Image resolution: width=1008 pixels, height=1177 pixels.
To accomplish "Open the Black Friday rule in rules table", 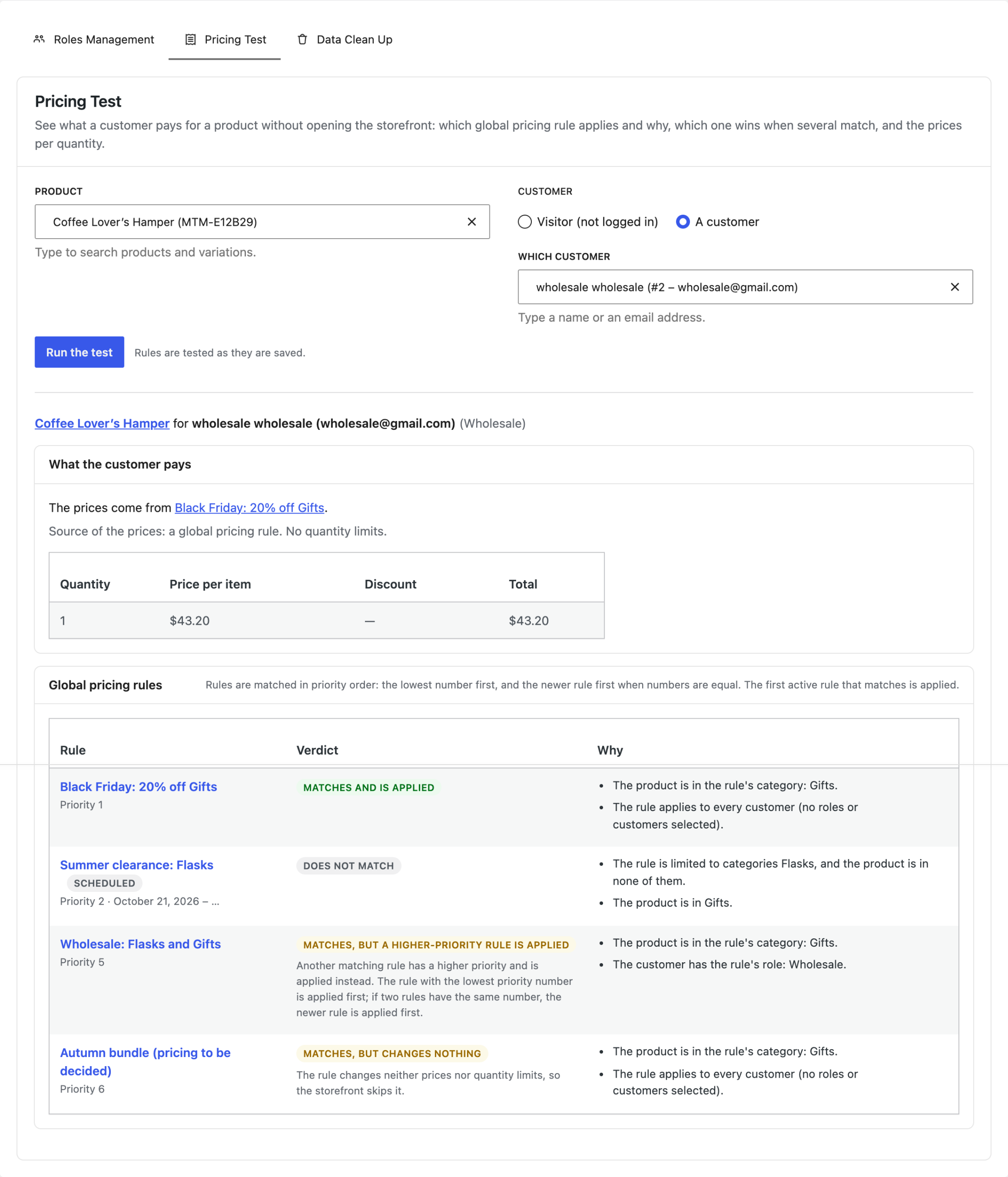I will click(138, 786).
